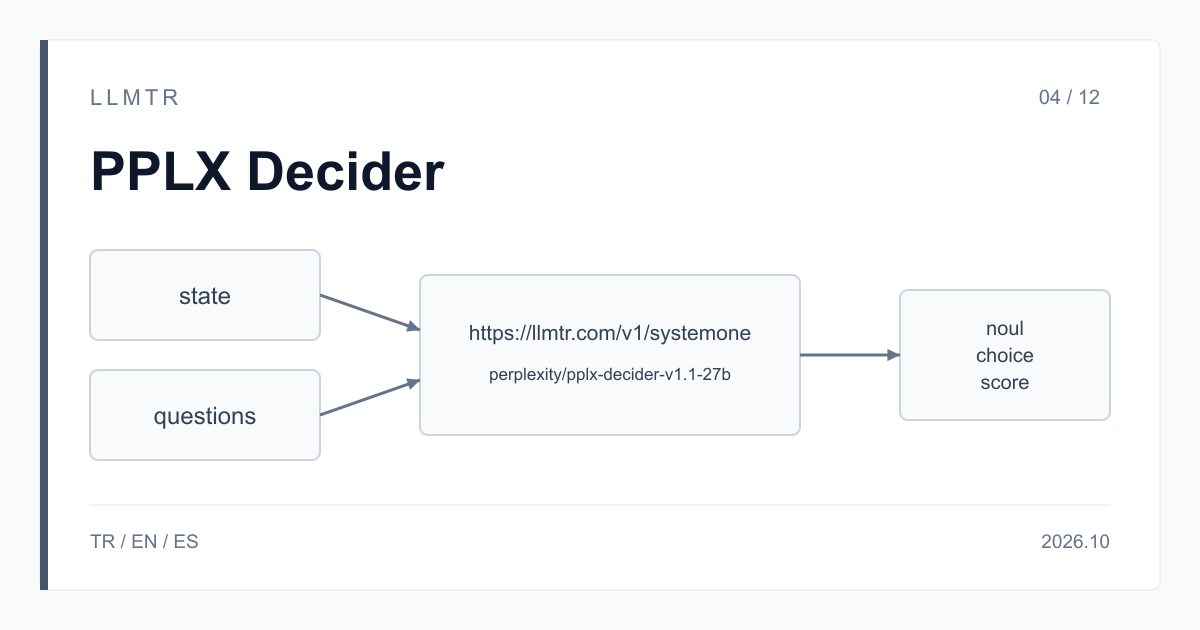Image resolution: width=1200 pixels, height=630 pixels.
Task: Choose ES in the footer languages
Action: [186, 542]
